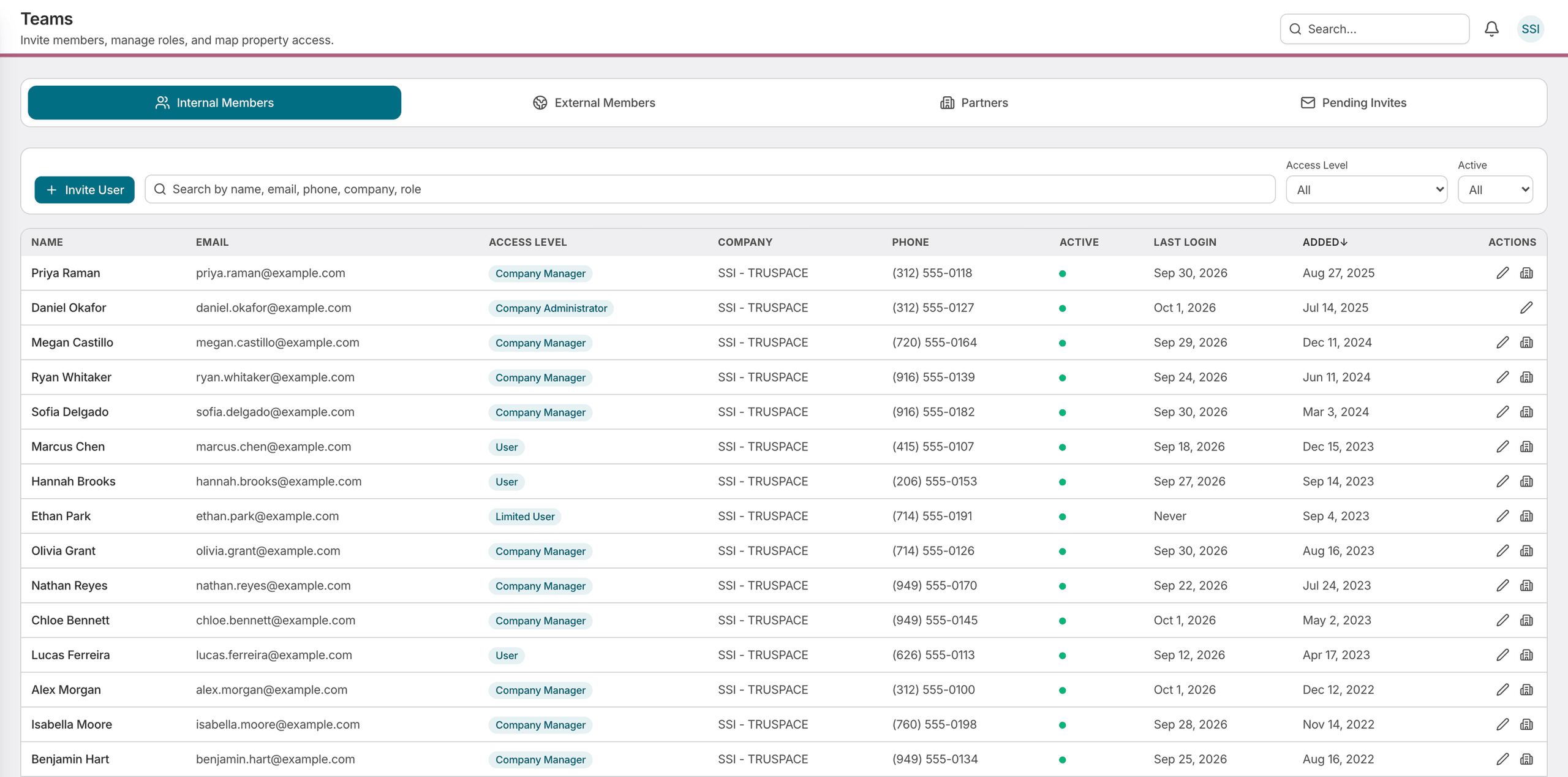The width and height of the screenshot is (1568, 777).
Task: Open the notifications bell
Action: 1491,29
